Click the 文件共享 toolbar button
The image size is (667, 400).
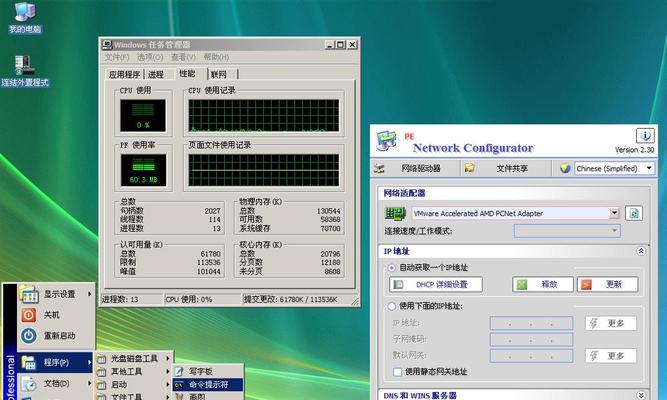tap(506, 169)
